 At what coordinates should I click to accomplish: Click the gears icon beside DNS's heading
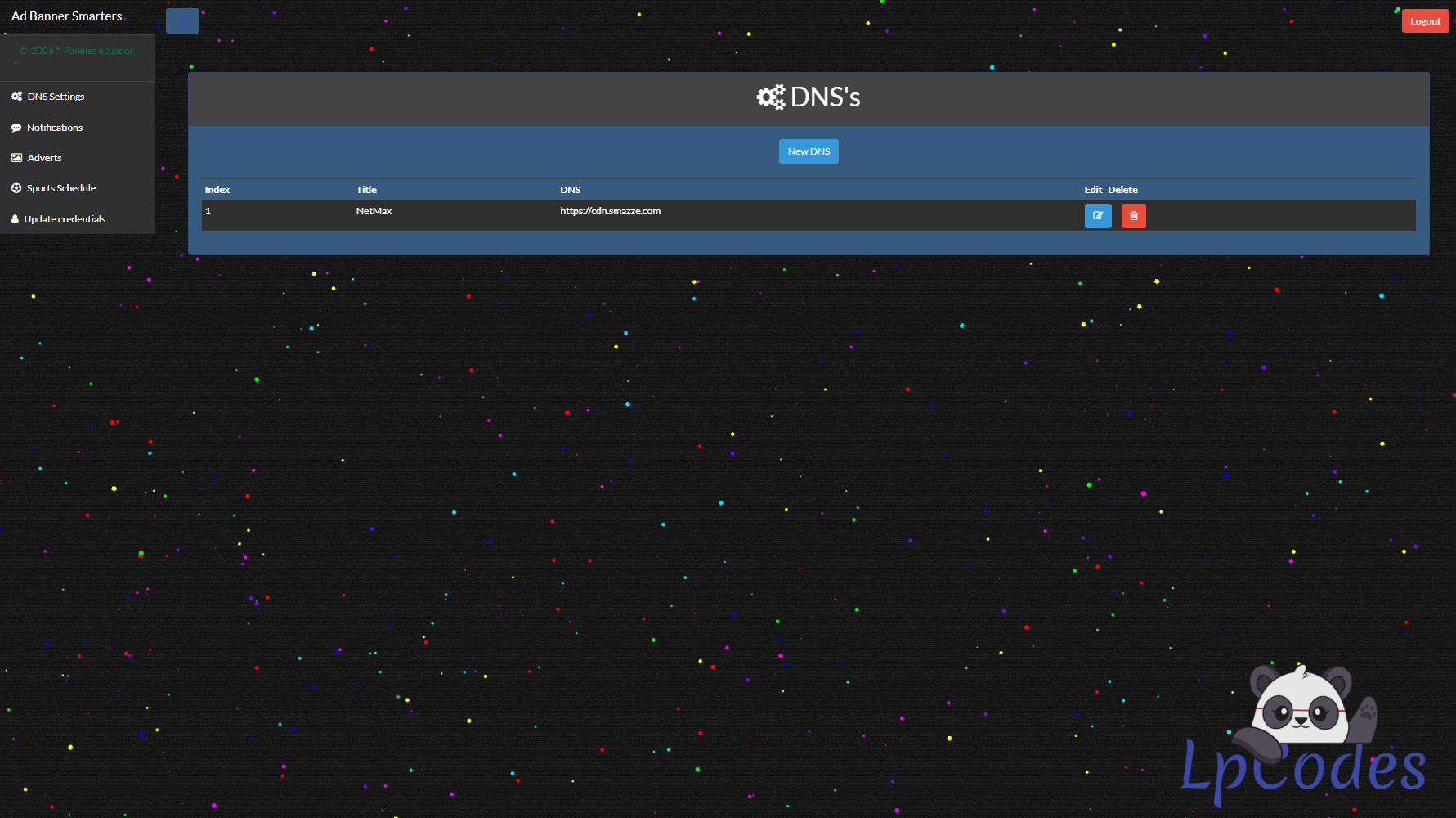point(770,97)
